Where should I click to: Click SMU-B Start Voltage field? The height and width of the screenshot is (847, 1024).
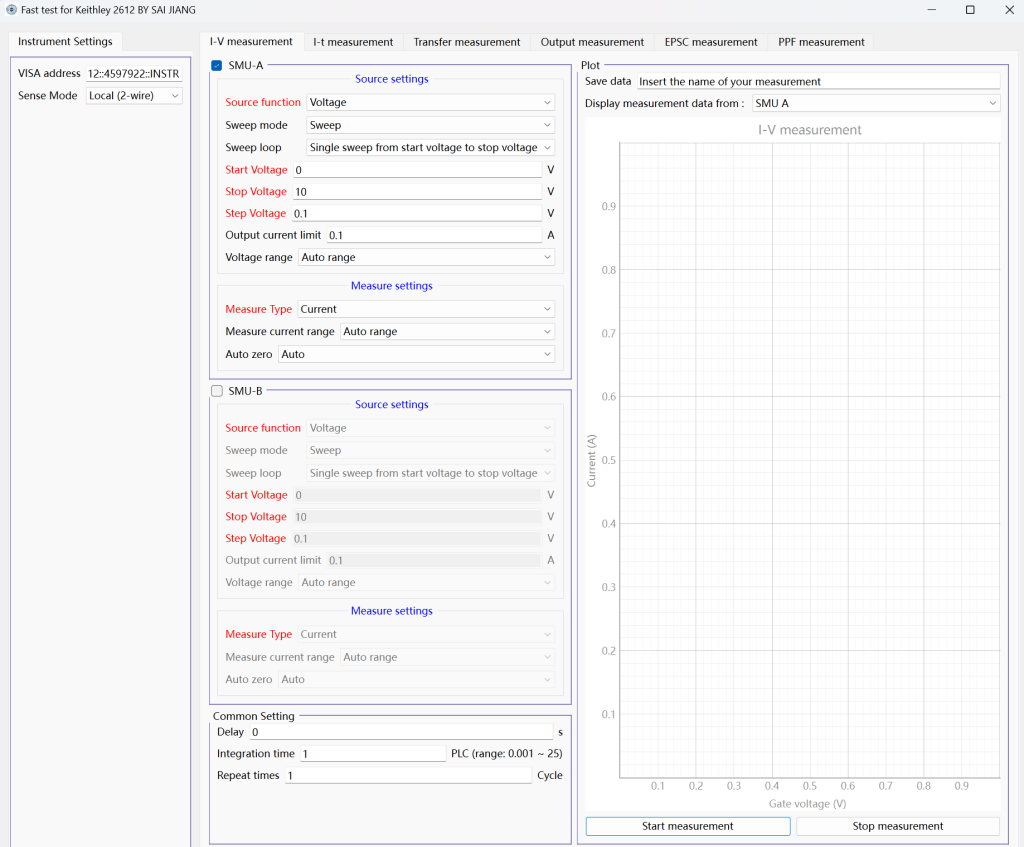pyautogui.click(x=417, y=495)
